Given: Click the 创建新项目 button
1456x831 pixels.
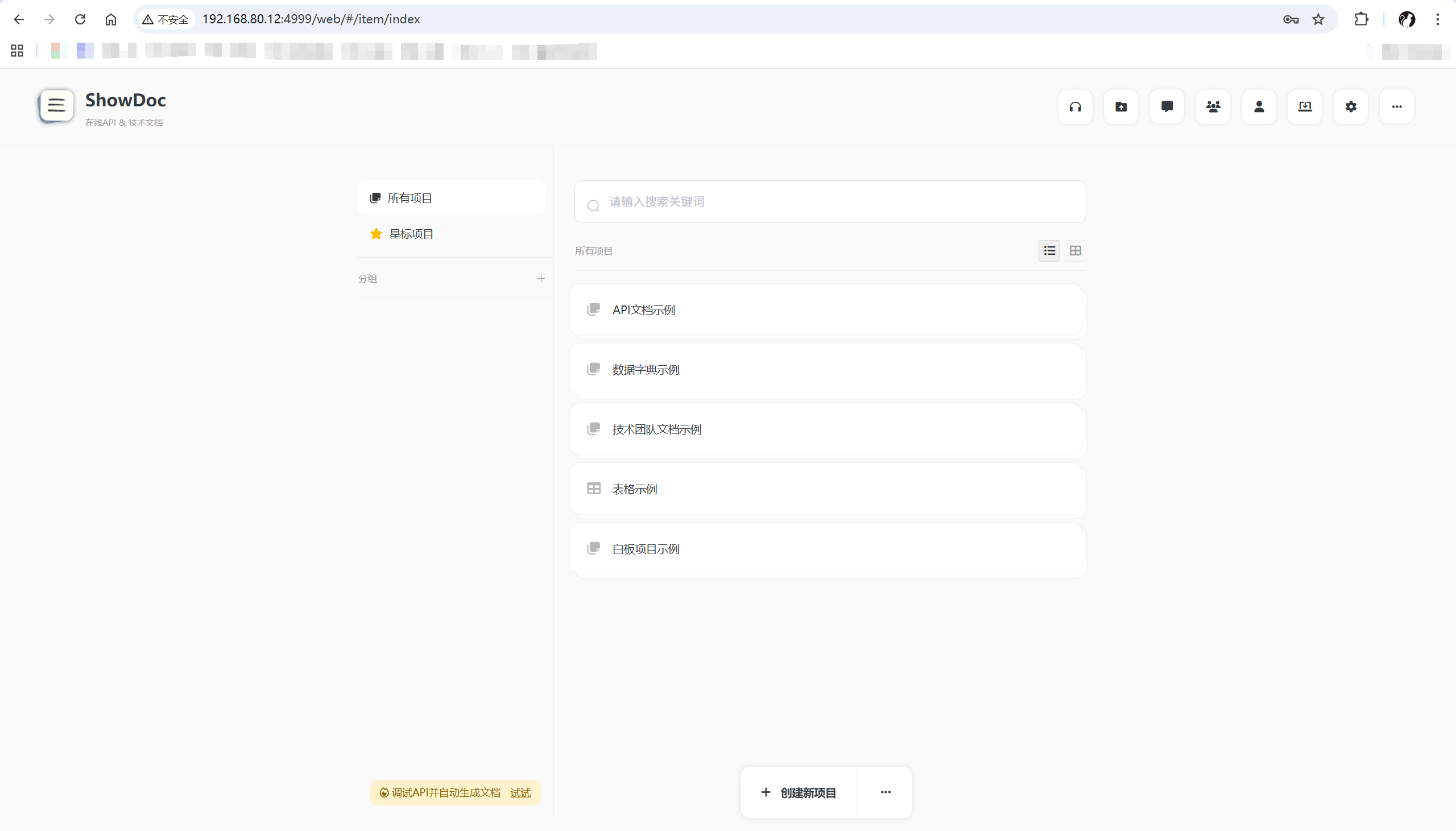Looking at the screenshot, I should pyautogui.click(x=799, y=792).
